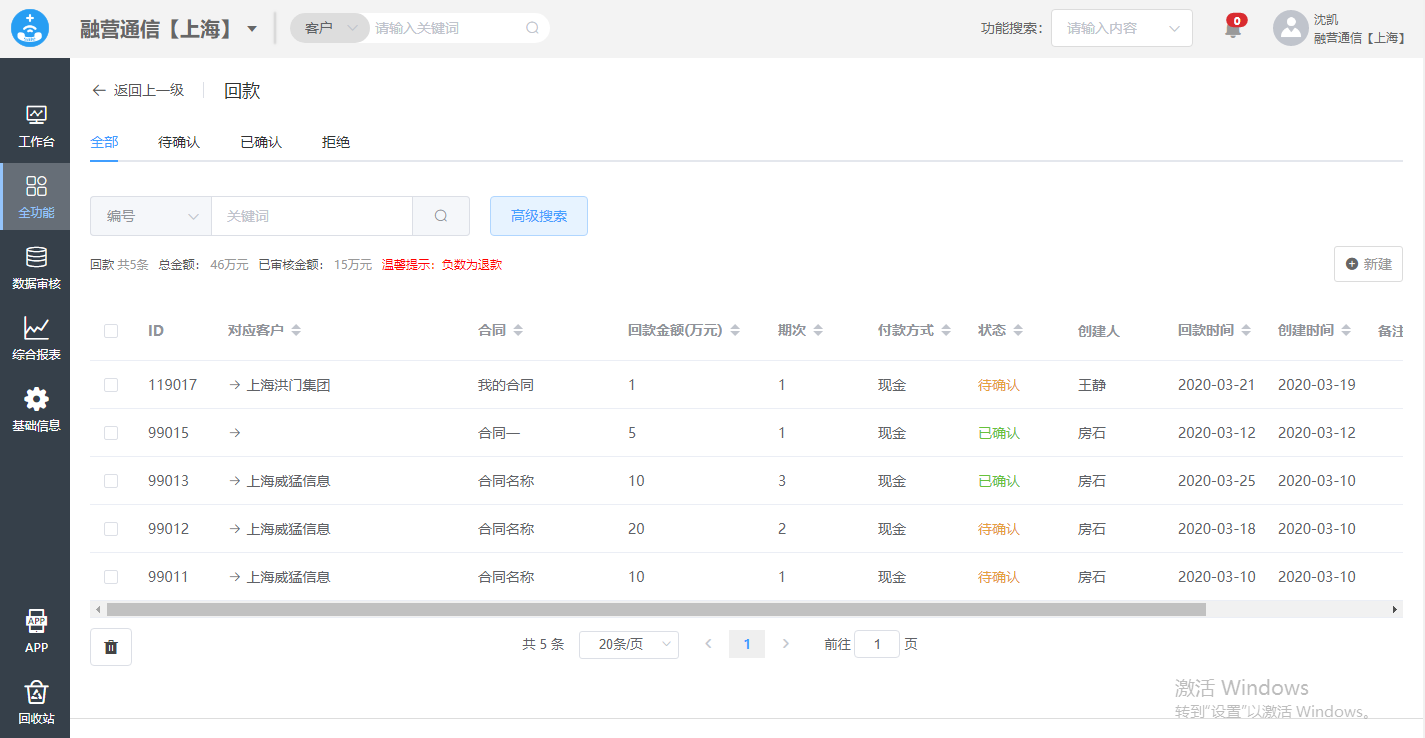Switch to the 已确认 tab
This screenshot has width=1425, height=738.
pyautogui.click(x=261, y=142)
